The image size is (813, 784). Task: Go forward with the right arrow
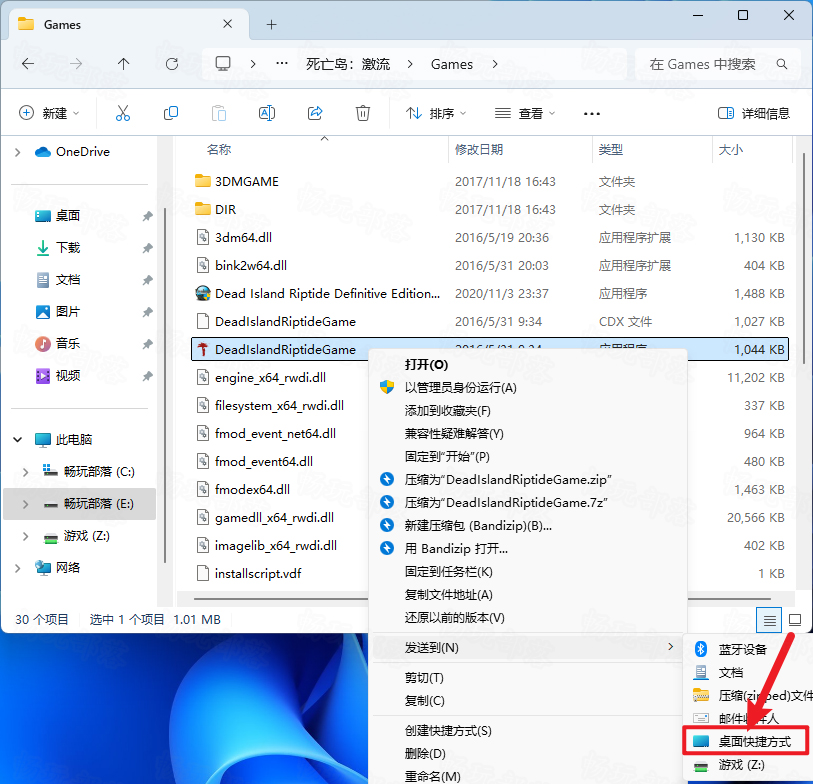76,64
